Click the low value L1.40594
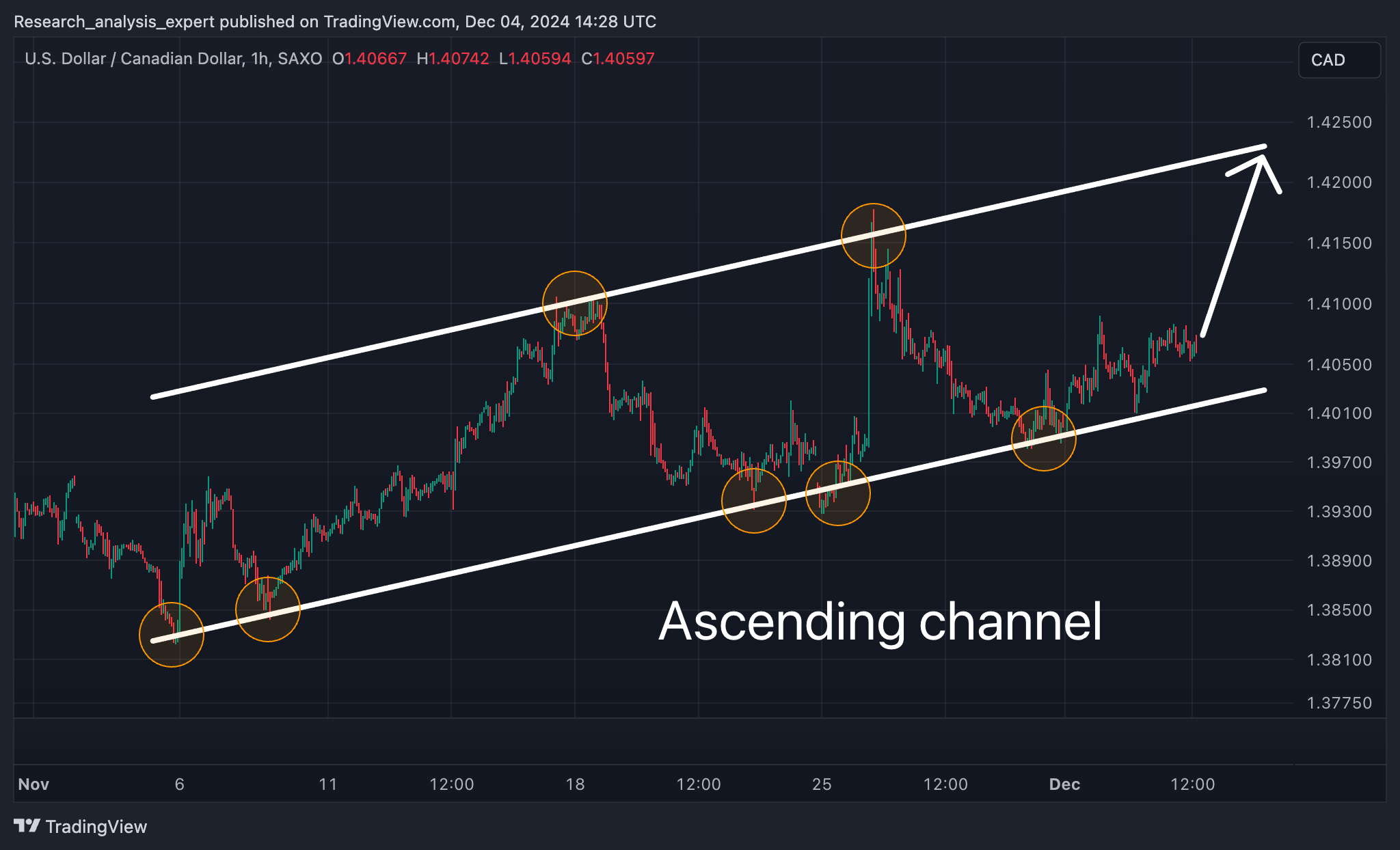The height and width of the screenshot is (850, 1400). [535, 59]
